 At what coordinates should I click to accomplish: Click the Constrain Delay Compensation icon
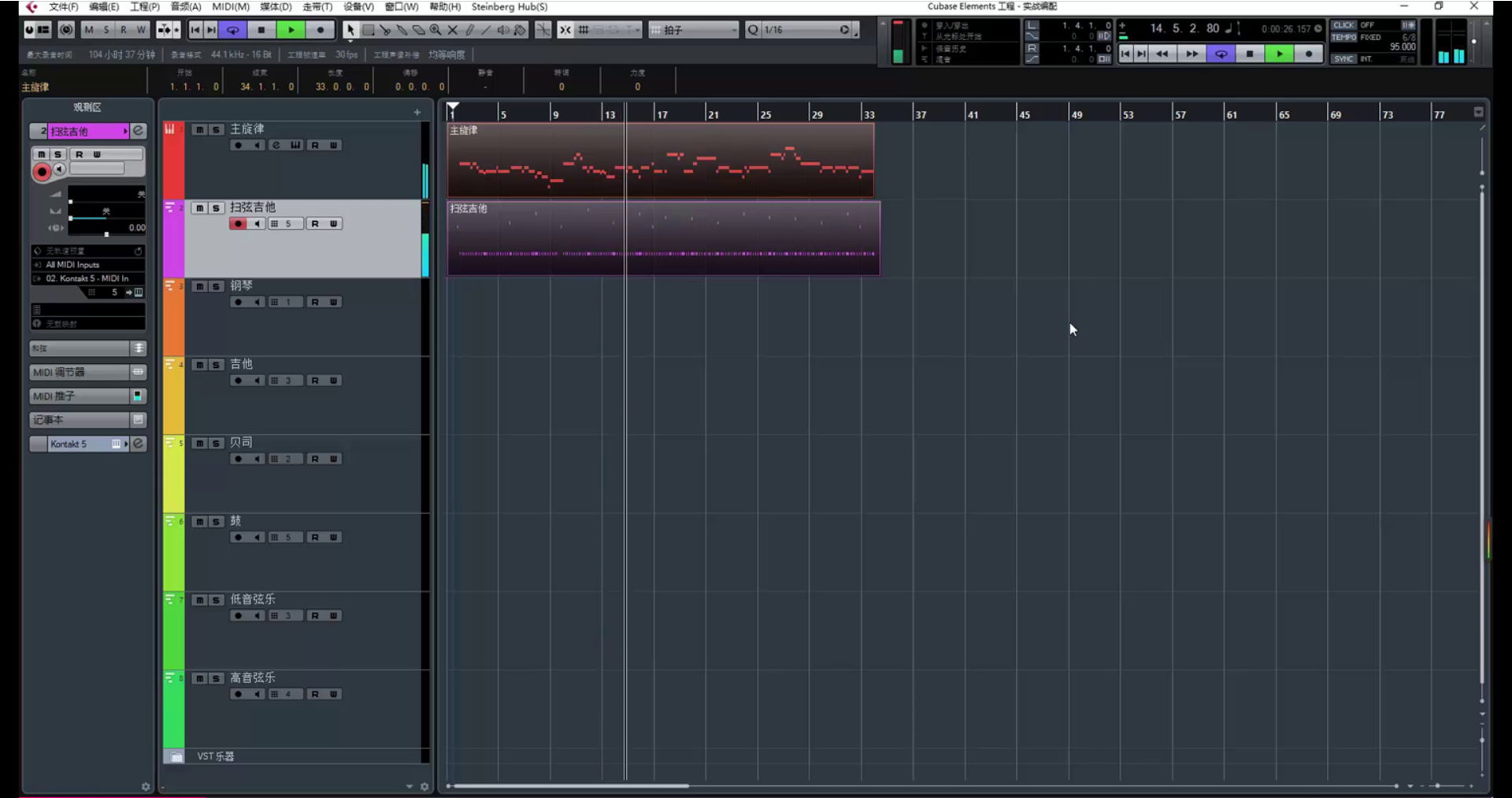click(66, 30)
